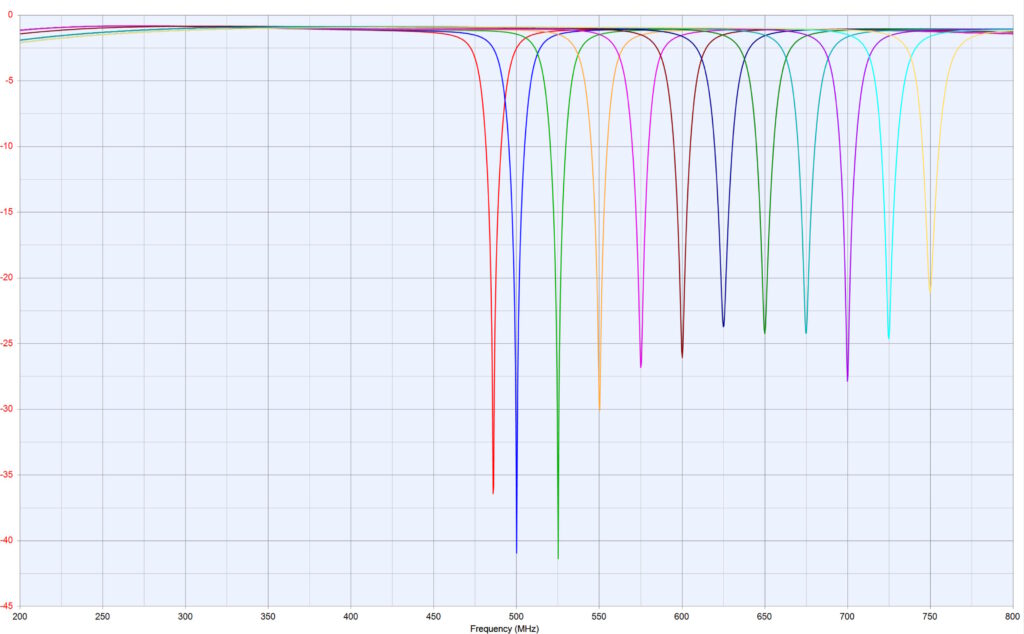Image resolution: width=1024 pixels, height=634 pixels.
Task: Select the y-axis tick label "-5"
Action: (x=8, y=80)
